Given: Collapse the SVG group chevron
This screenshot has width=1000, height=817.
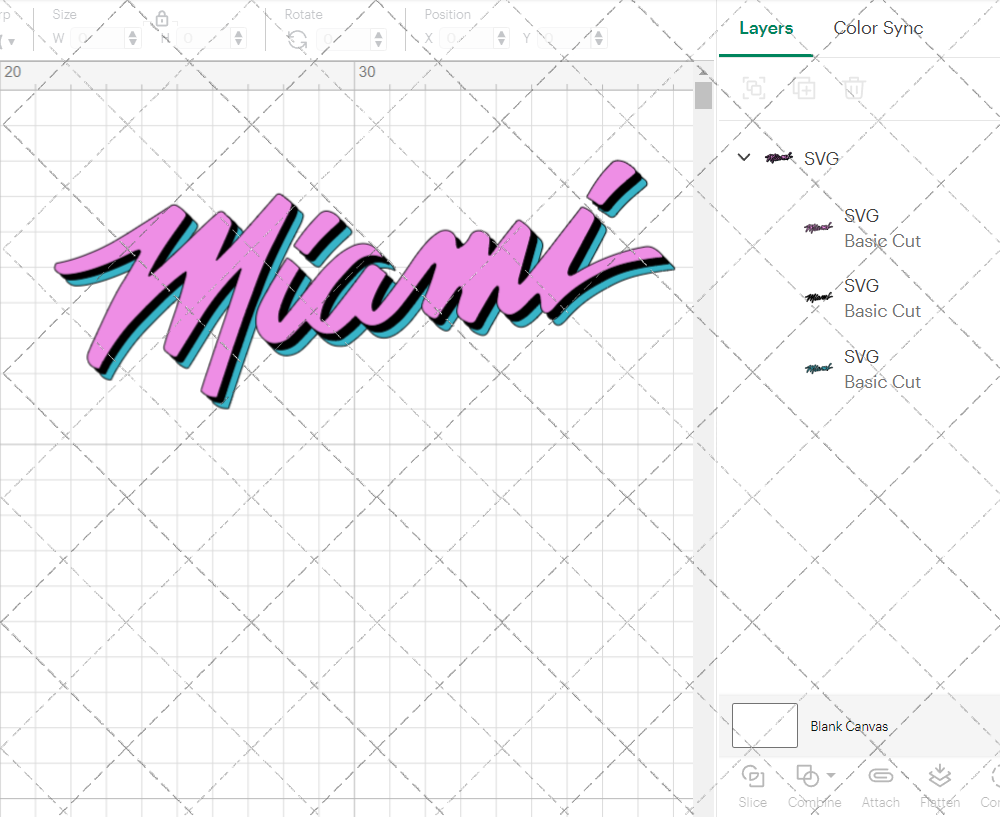Looking at the screenshot, I should (x=744, y=157).
